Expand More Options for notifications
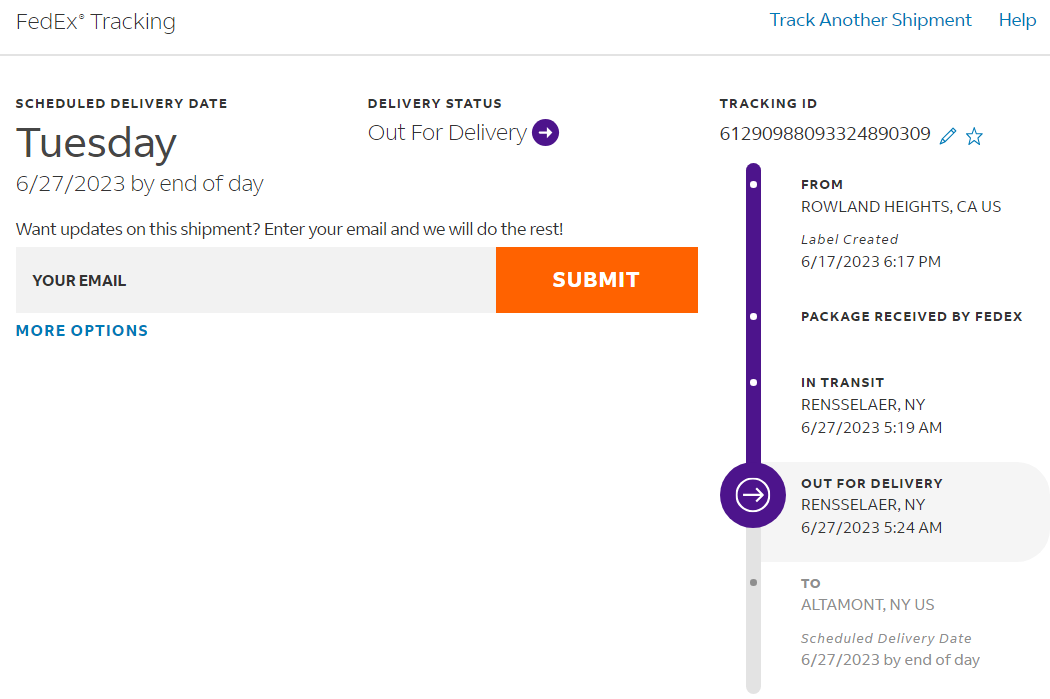The height and width of the screenshot is (699, 1050). [x=82, y=330]
